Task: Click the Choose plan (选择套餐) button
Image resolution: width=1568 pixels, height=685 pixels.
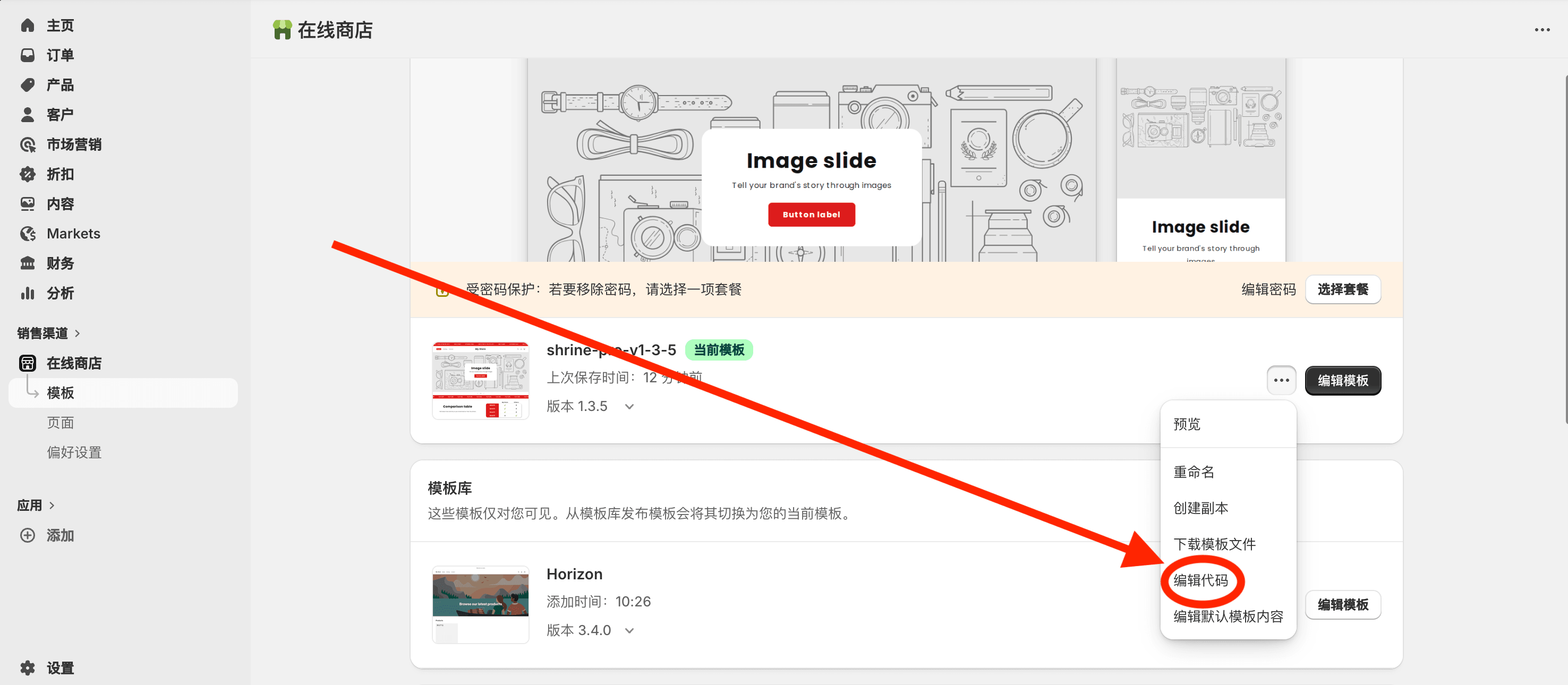Action: pyautogui.click(x=1342, y=289)
